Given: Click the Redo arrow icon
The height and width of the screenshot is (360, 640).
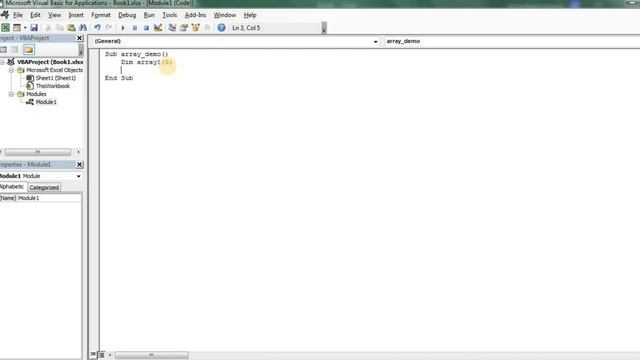Looking at the screenshot, I should [x=109, y=28].
